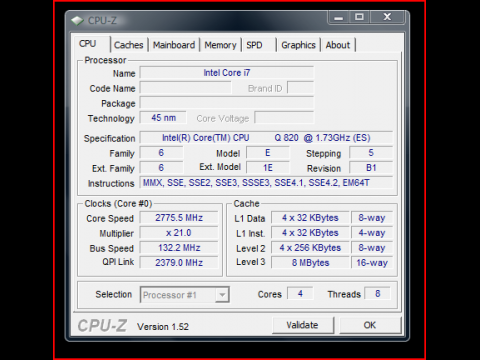Click the Level 2 value 4 x 256 KBytes

click(310, 248)
